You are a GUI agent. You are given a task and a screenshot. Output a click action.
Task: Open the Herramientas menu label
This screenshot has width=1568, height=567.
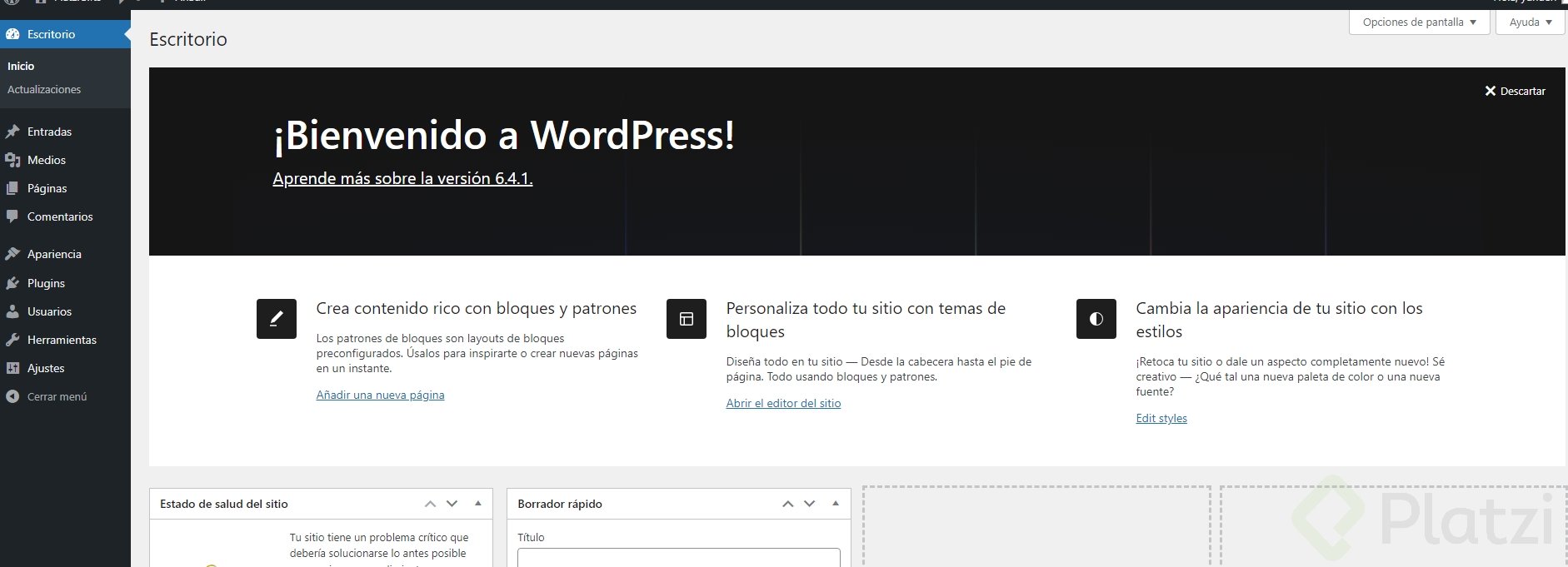pyautogui.click(x=62, y=340)
